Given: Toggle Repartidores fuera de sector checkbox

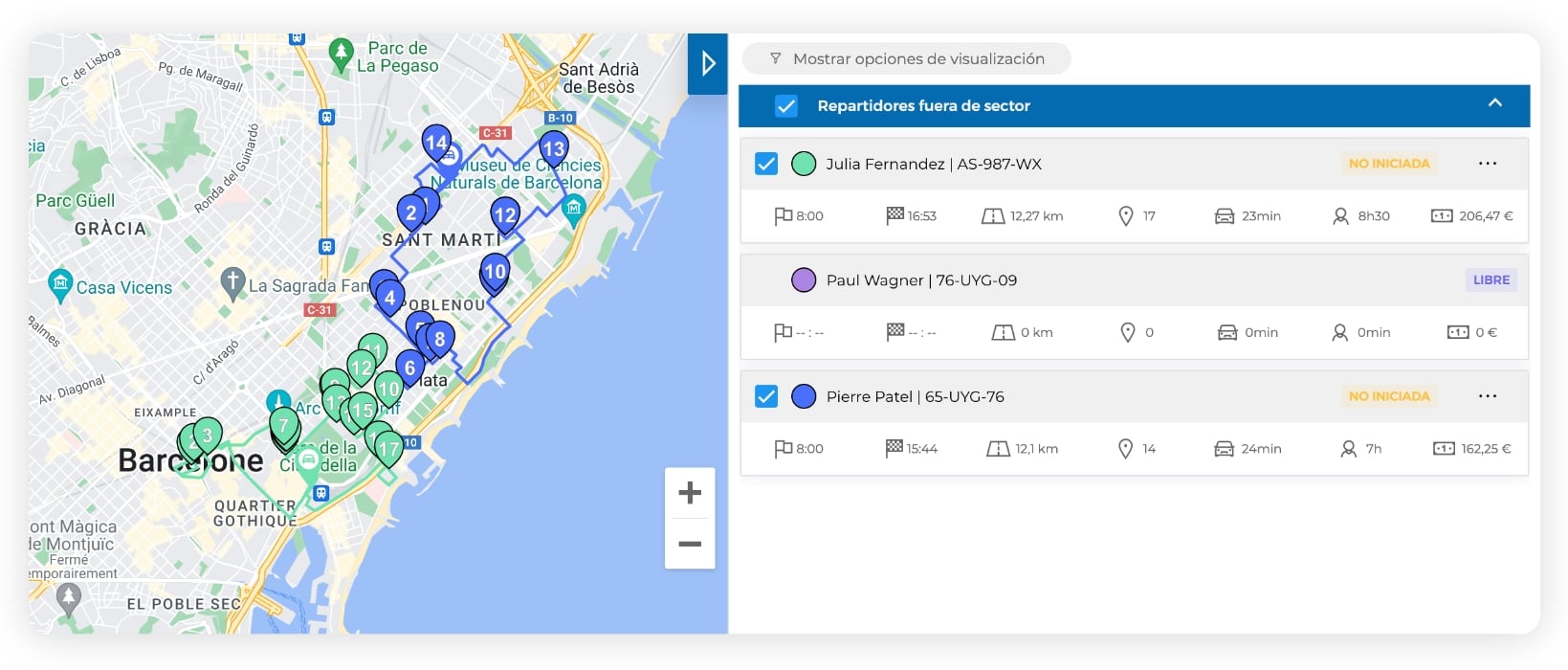Looking at the screenshot, I should point(785,106).
